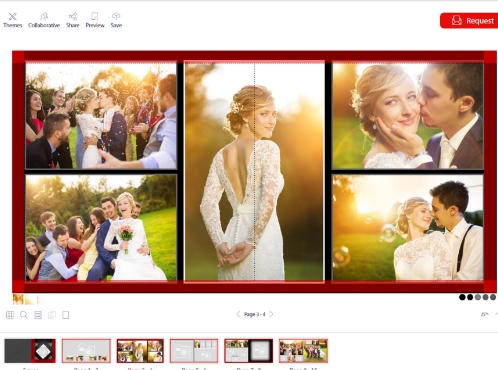This screenshot has width=498, height=370.
Task: Select the center bride portrait photo
Action: click(254, 172)
